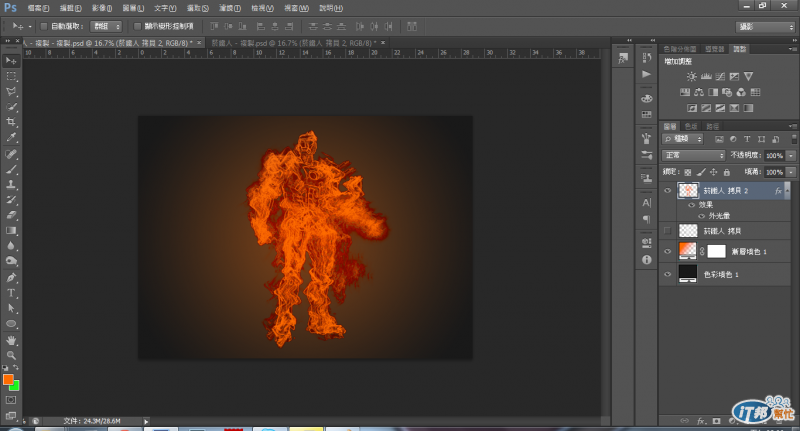
Task: Select the Dodge tool
Action: [x=11, y=261]
